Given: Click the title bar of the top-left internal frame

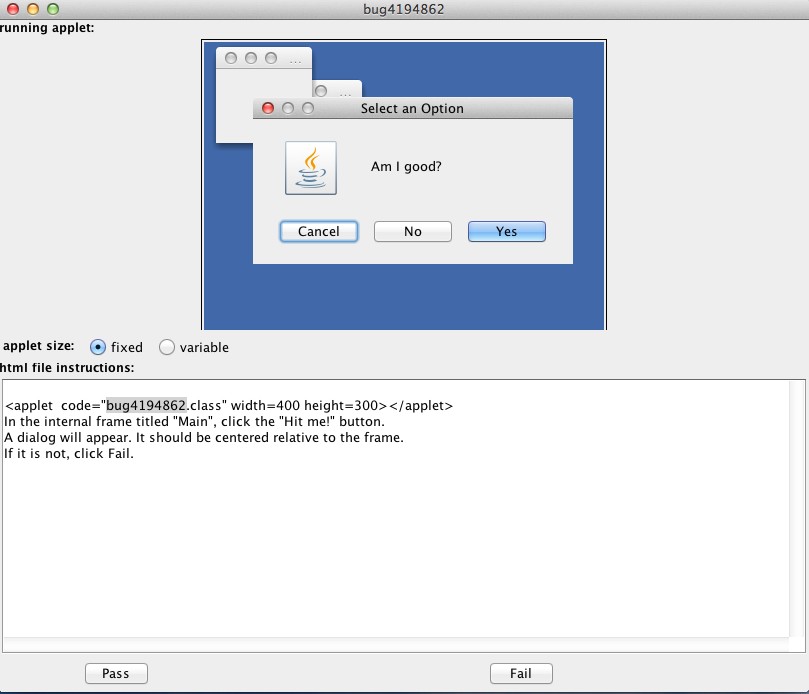Looking at the screenshot, I should pos(264,58).
